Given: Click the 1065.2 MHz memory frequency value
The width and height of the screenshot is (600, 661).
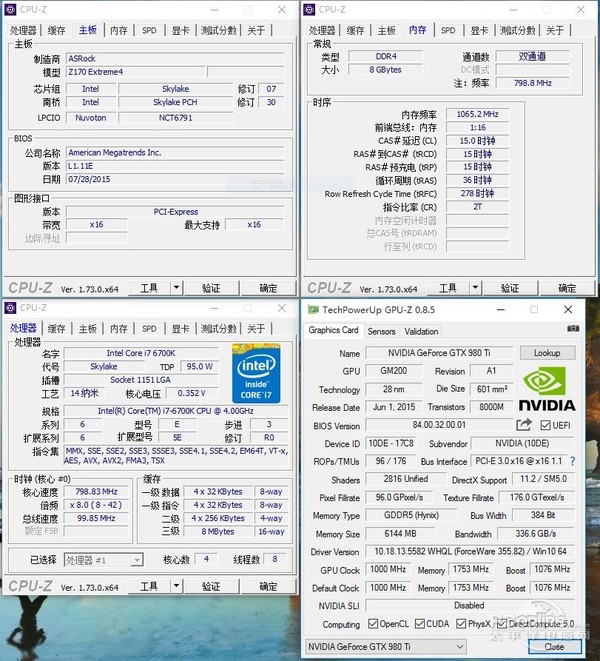Looking at the screenshot, I should (x=477, y=114).
